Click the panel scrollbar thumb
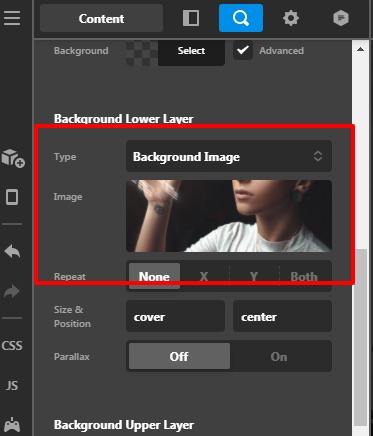Image resolution: width=373 pixels, height=436 pixels. pyautogui.click(x=360, y=337)
